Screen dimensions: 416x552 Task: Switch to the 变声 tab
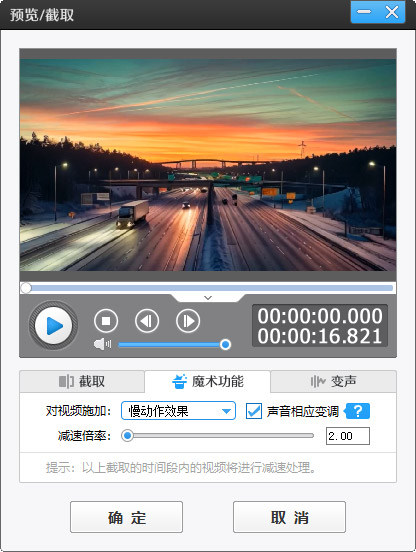(333, 381)
